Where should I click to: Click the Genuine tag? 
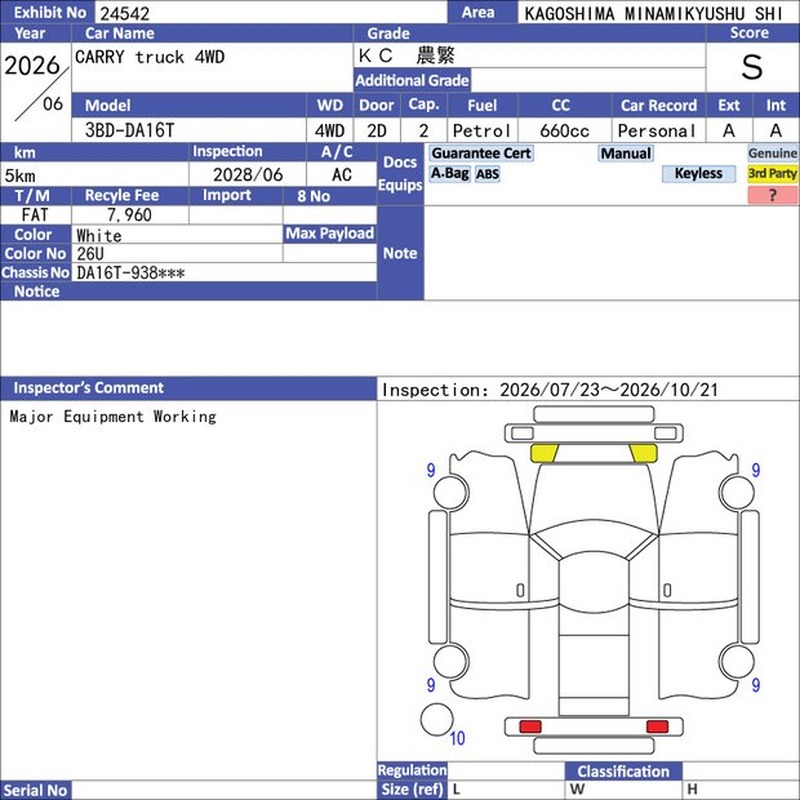(772, 153)
